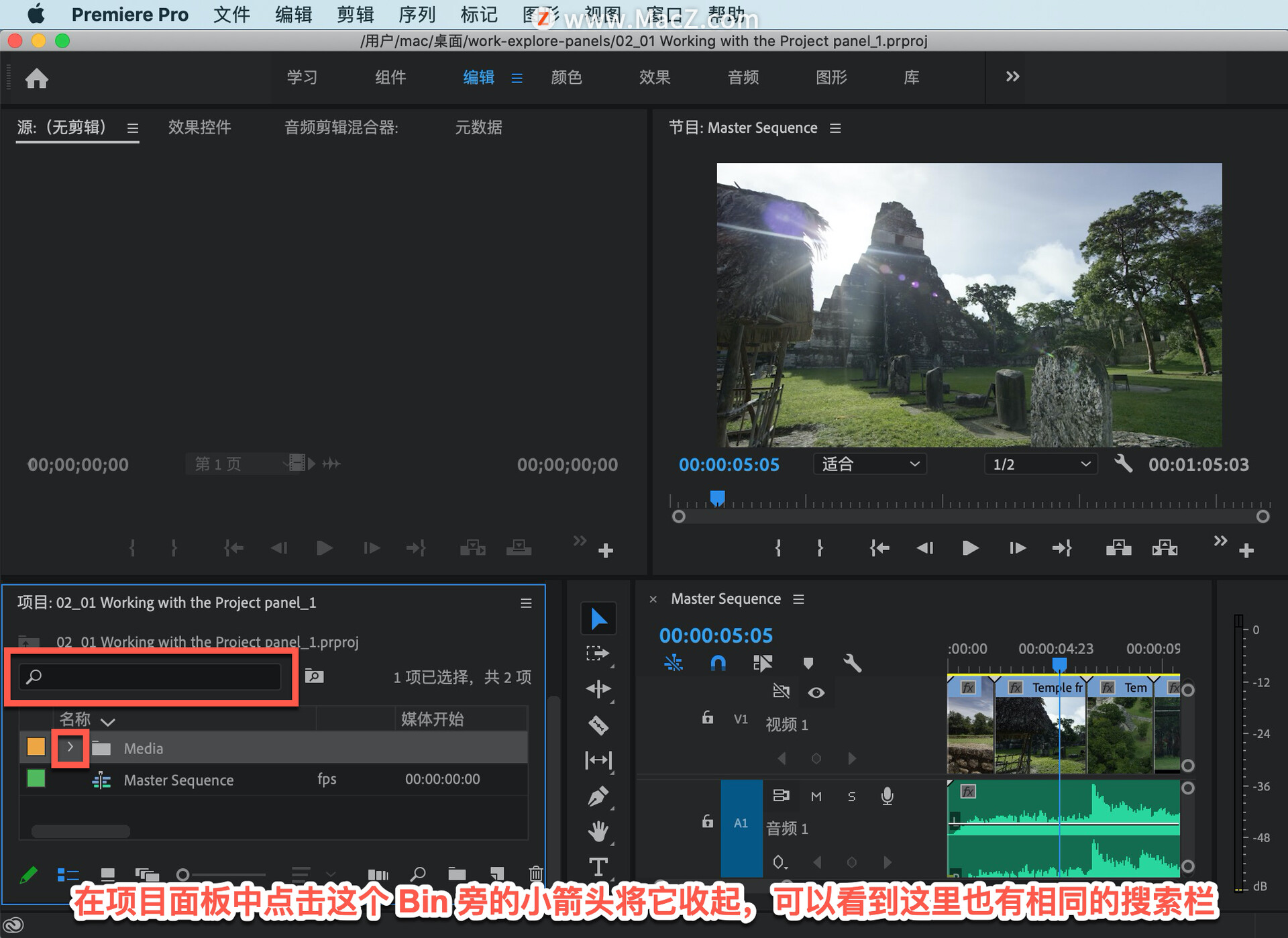The width and height of the screenshot is (1288, 938).
Task: Toggle sequence nest insert mode
Action: (673, 663)
